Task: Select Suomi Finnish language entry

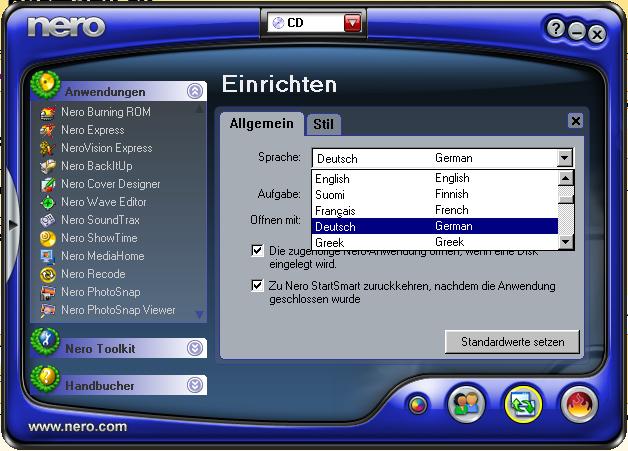Action: 435,194
